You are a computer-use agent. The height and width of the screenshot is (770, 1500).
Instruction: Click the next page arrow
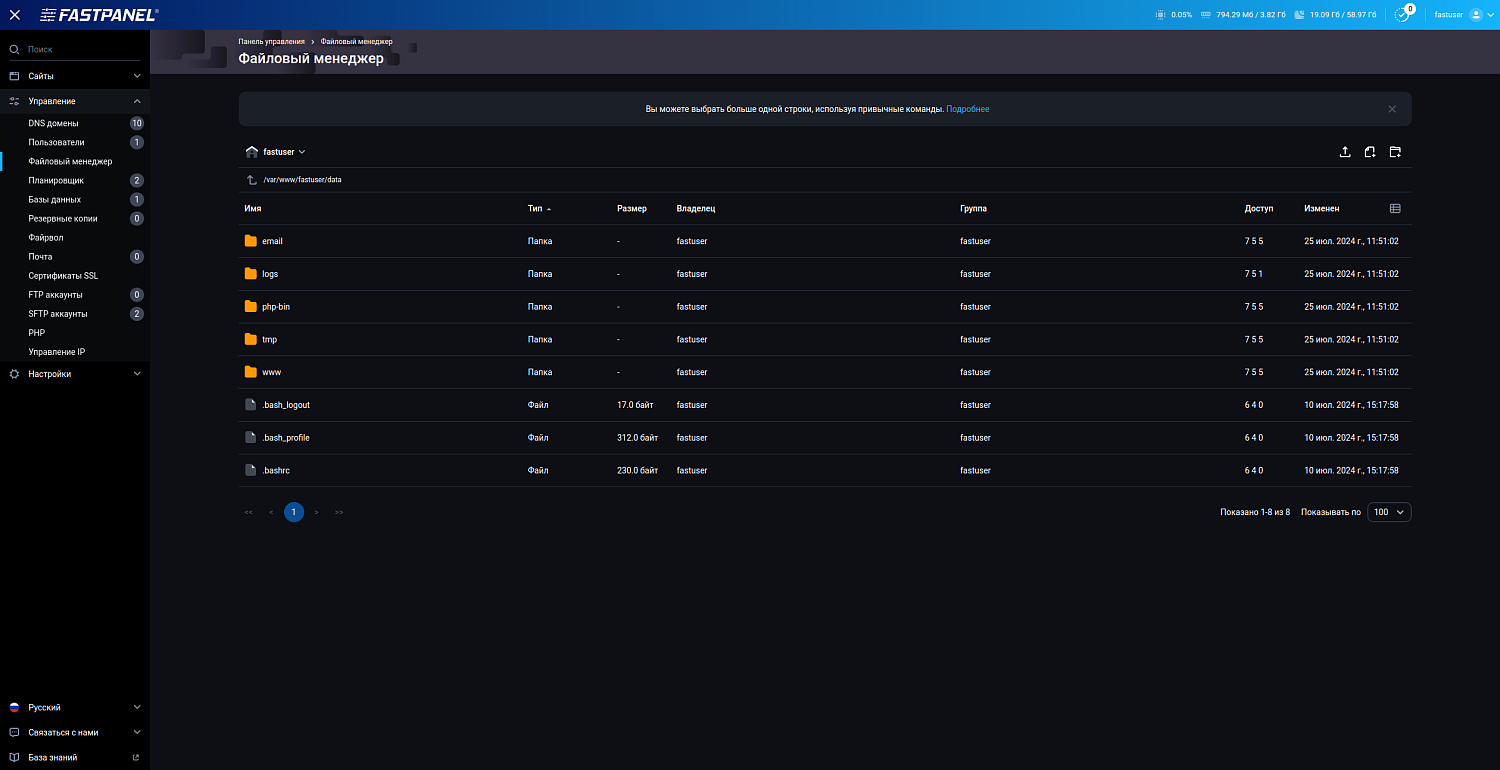pos(317,512)
